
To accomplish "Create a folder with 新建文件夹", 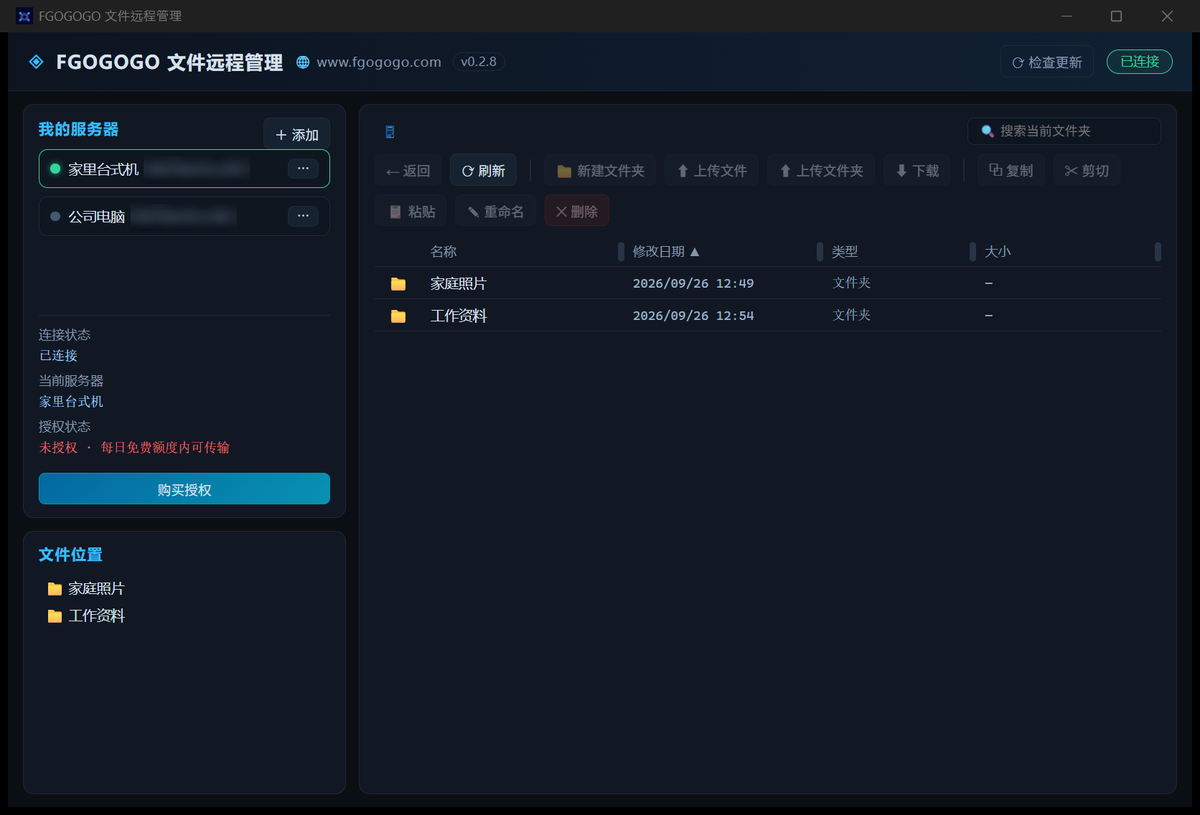I will pyautogui.click(x=600, y=171).
